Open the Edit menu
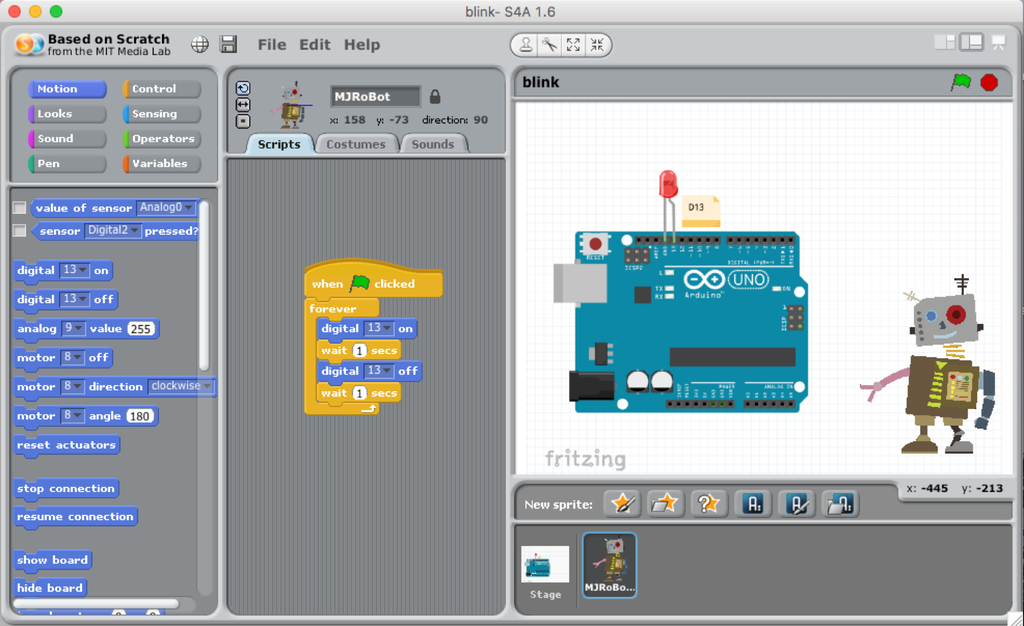The height and width of the screenshot is (626, 1024). point(315,44)
